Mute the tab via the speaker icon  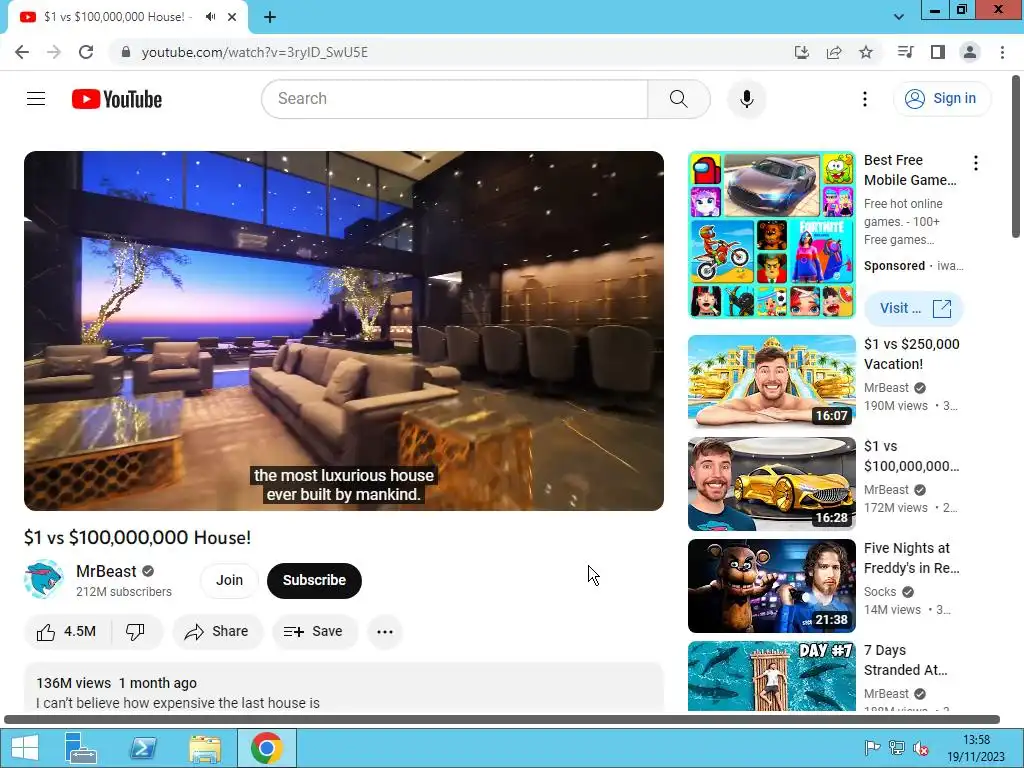(x=210, y=17)
